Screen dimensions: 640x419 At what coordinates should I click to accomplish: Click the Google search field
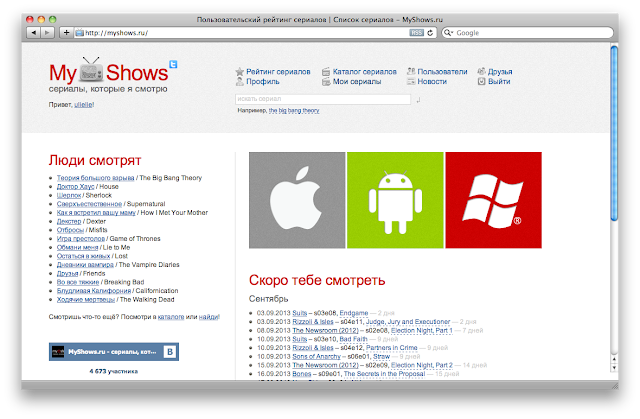527,33
